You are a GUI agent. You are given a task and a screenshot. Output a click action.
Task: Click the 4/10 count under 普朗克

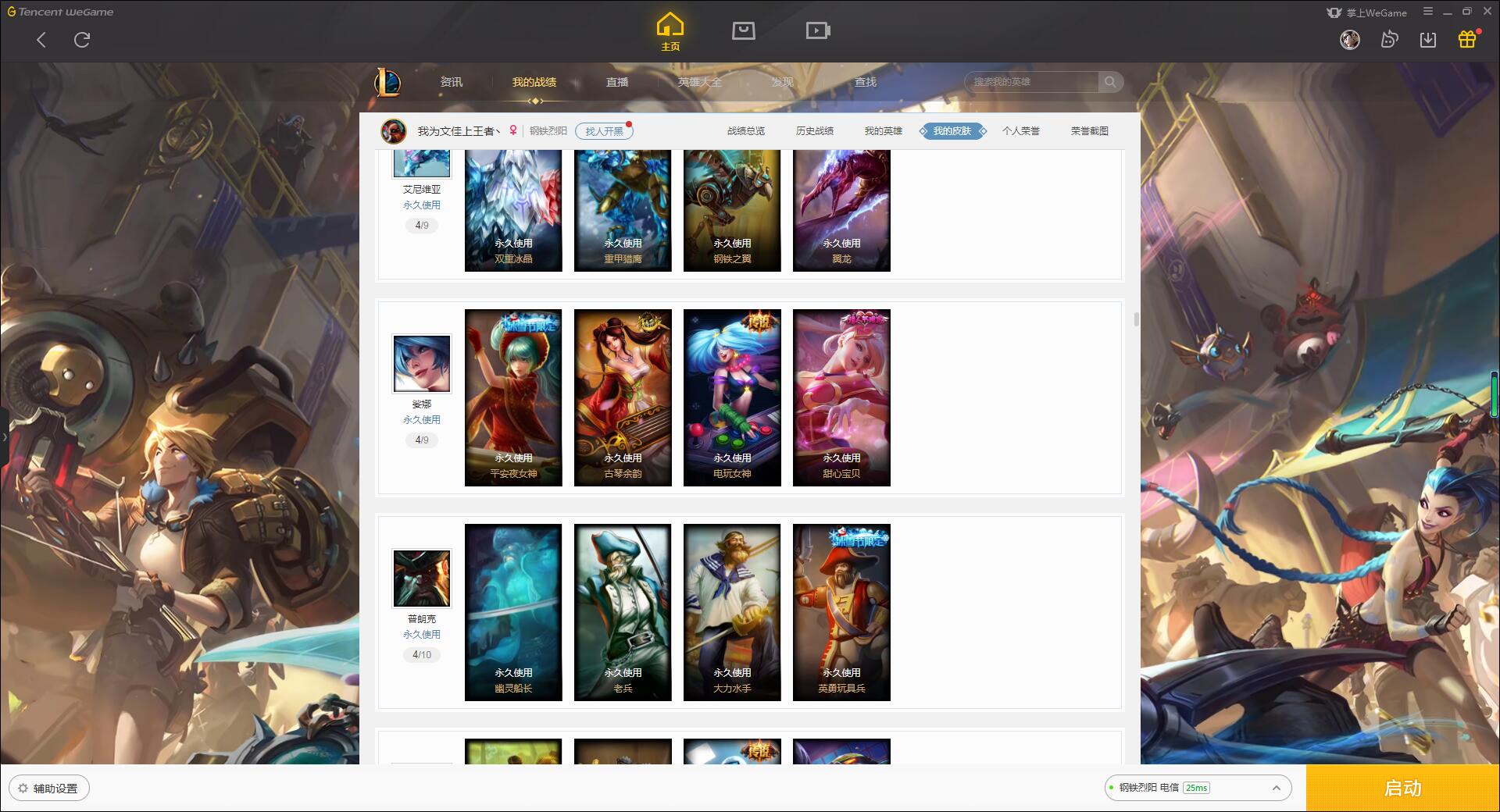pos(422,655)
